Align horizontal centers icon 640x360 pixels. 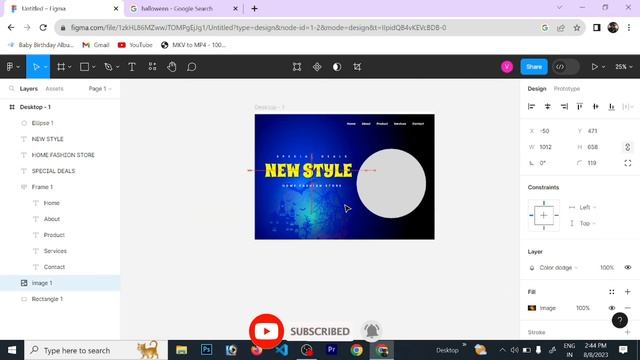[x=548, y=107]
